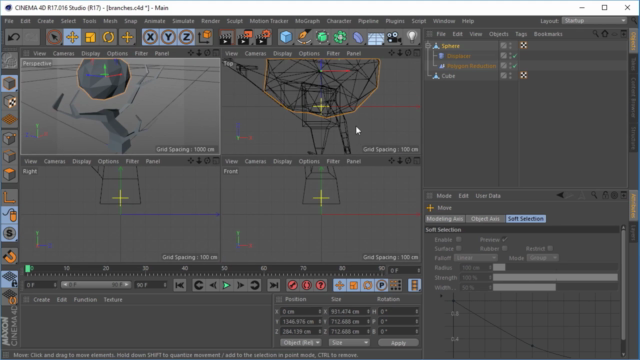The height and width of the screenshot is (360, 640).
Task: Open Edit Render Settings icon
Action: tap(262, 37)
